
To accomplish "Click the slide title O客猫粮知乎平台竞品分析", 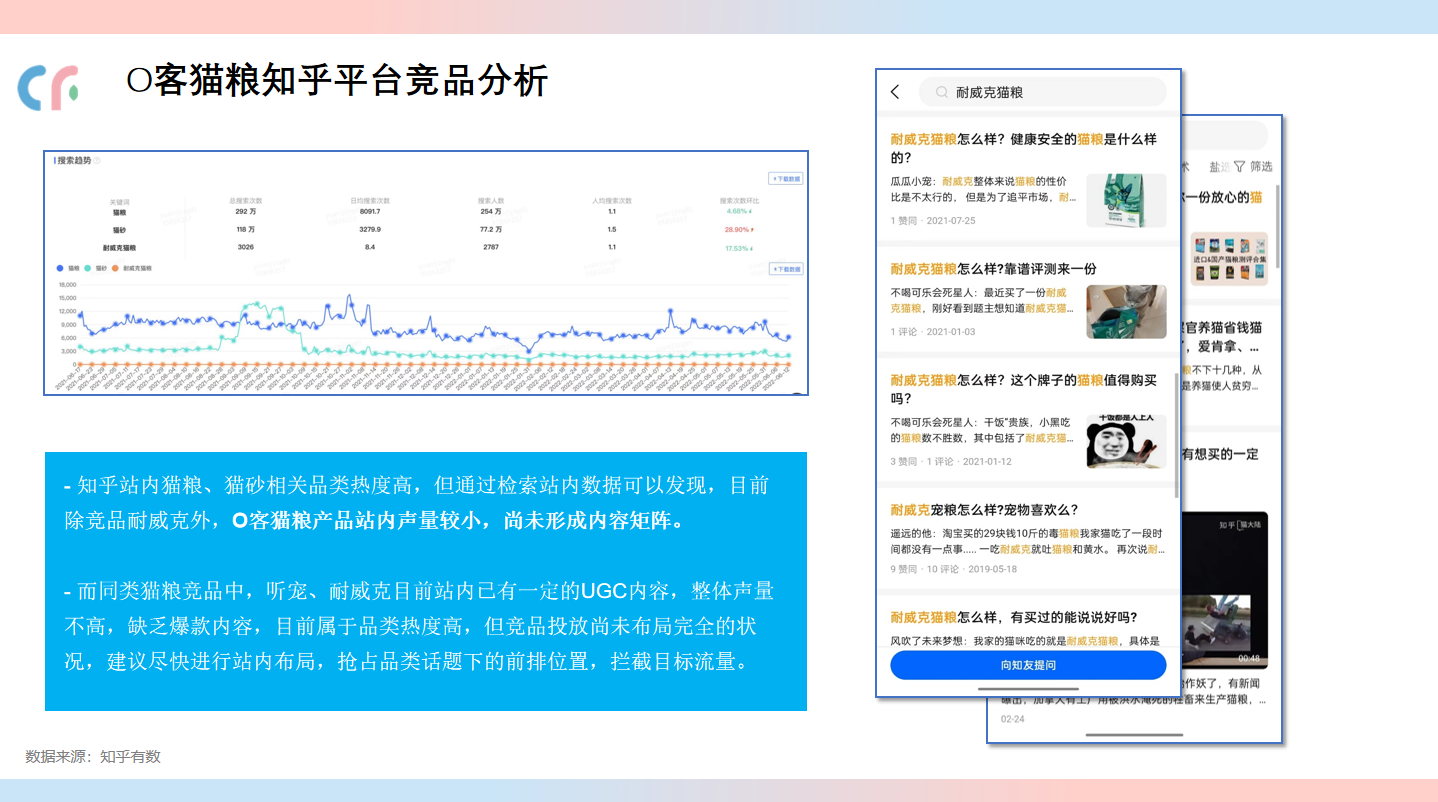I will coord(338,80).
